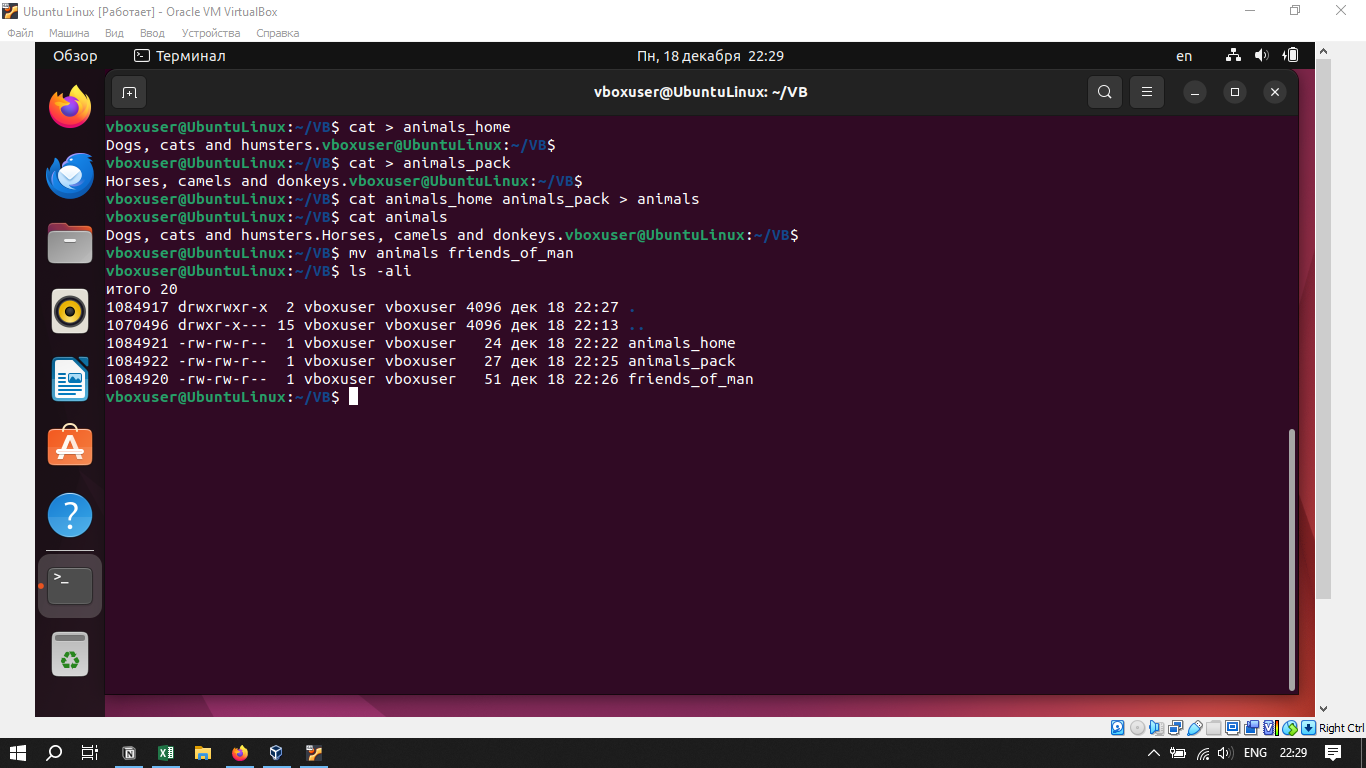Screen dimensions: 1366x768
Task: Click the terminal vertical scrollbar
Action: coord(1292,560)
